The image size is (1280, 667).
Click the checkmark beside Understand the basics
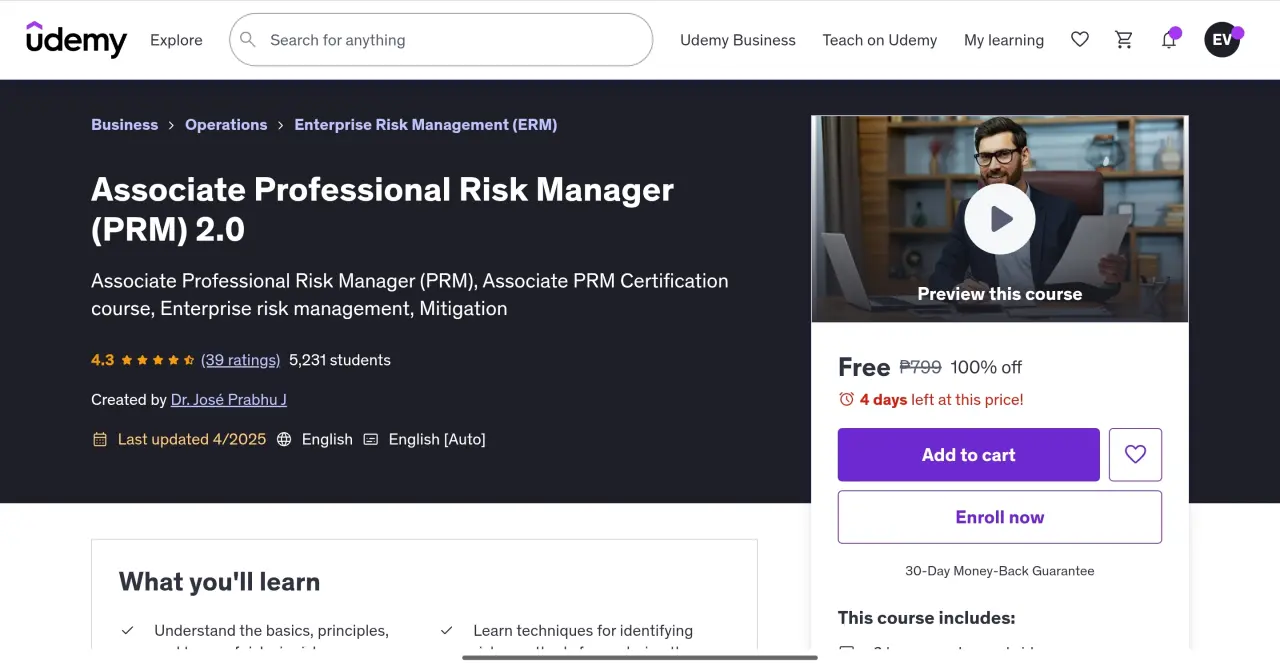coord(128,631)
